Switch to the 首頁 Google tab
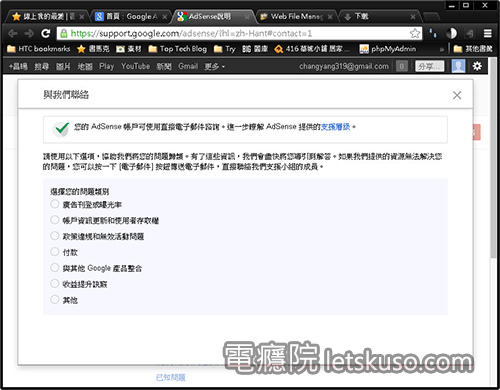Screen dimensions: 500x390 [130, 16]
